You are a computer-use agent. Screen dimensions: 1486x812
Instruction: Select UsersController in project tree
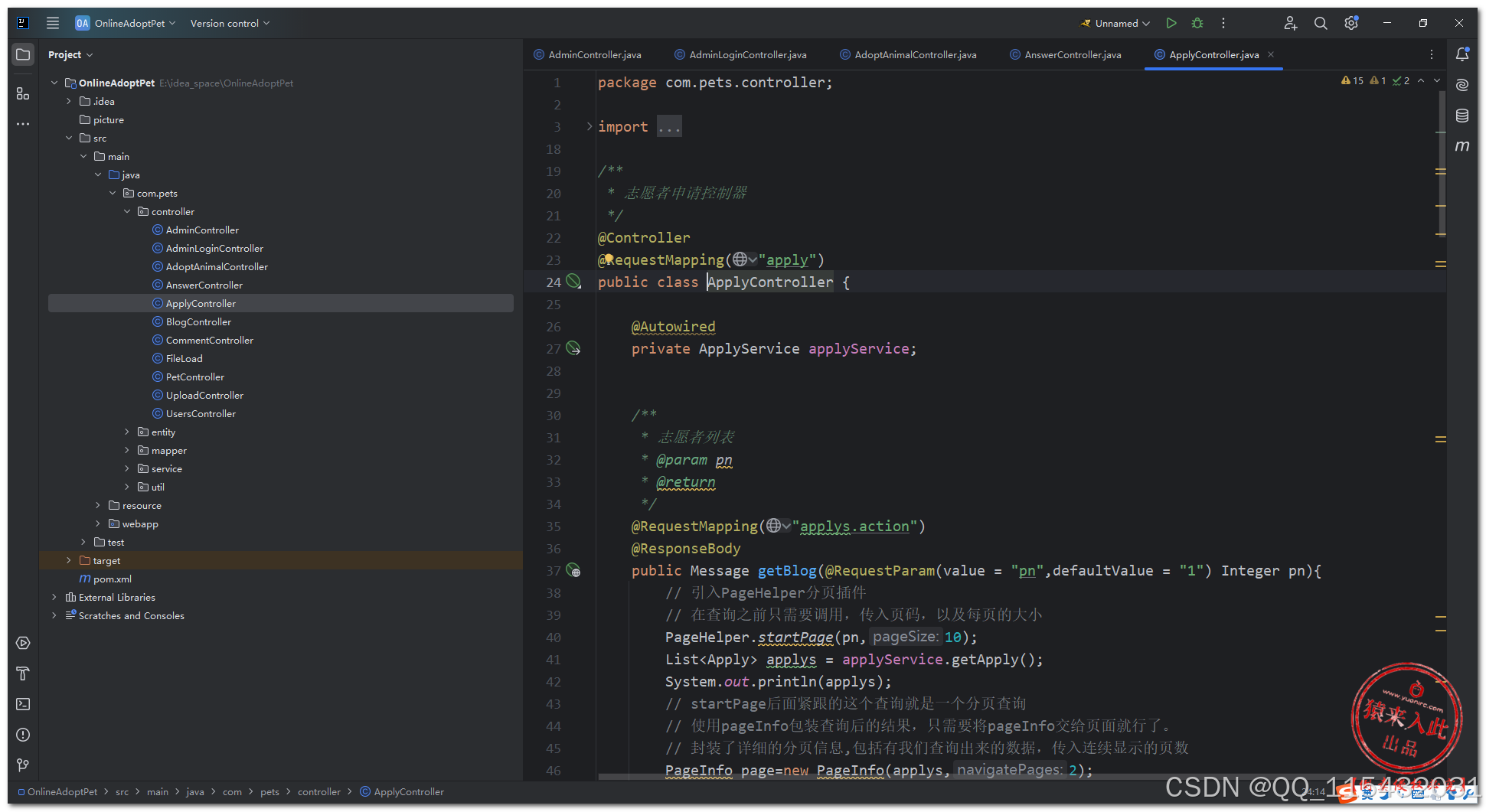pyautogui.click(x=201, y=413)
